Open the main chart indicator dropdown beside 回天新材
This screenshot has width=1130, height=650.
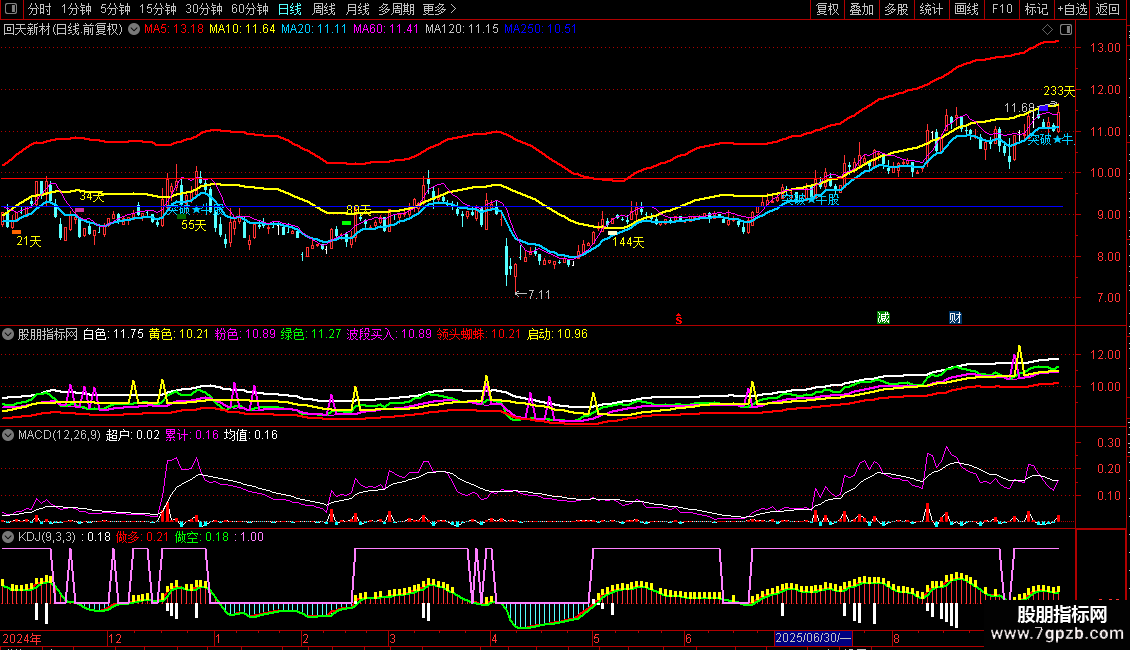point(134,30)
